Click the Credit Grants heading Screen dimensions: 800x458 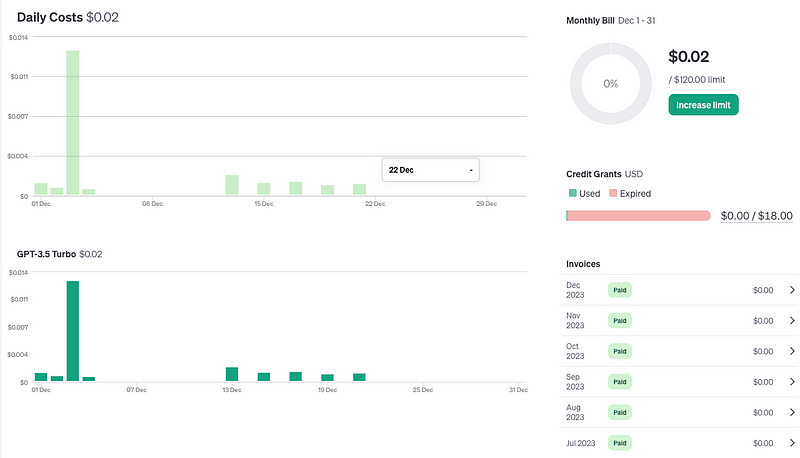point(594,174)
